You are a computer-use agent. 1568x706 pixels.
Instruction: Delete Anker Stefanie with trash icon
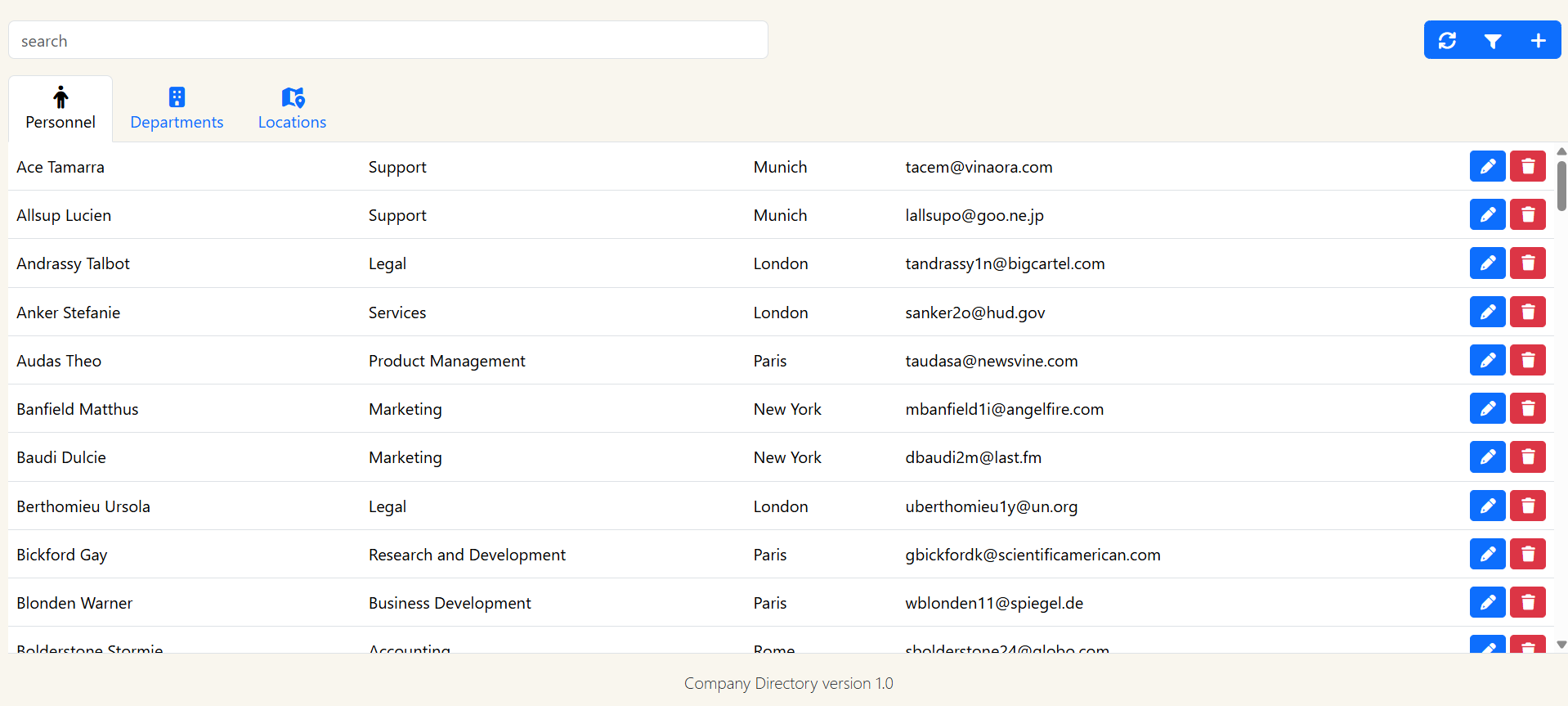(1527, 312)
